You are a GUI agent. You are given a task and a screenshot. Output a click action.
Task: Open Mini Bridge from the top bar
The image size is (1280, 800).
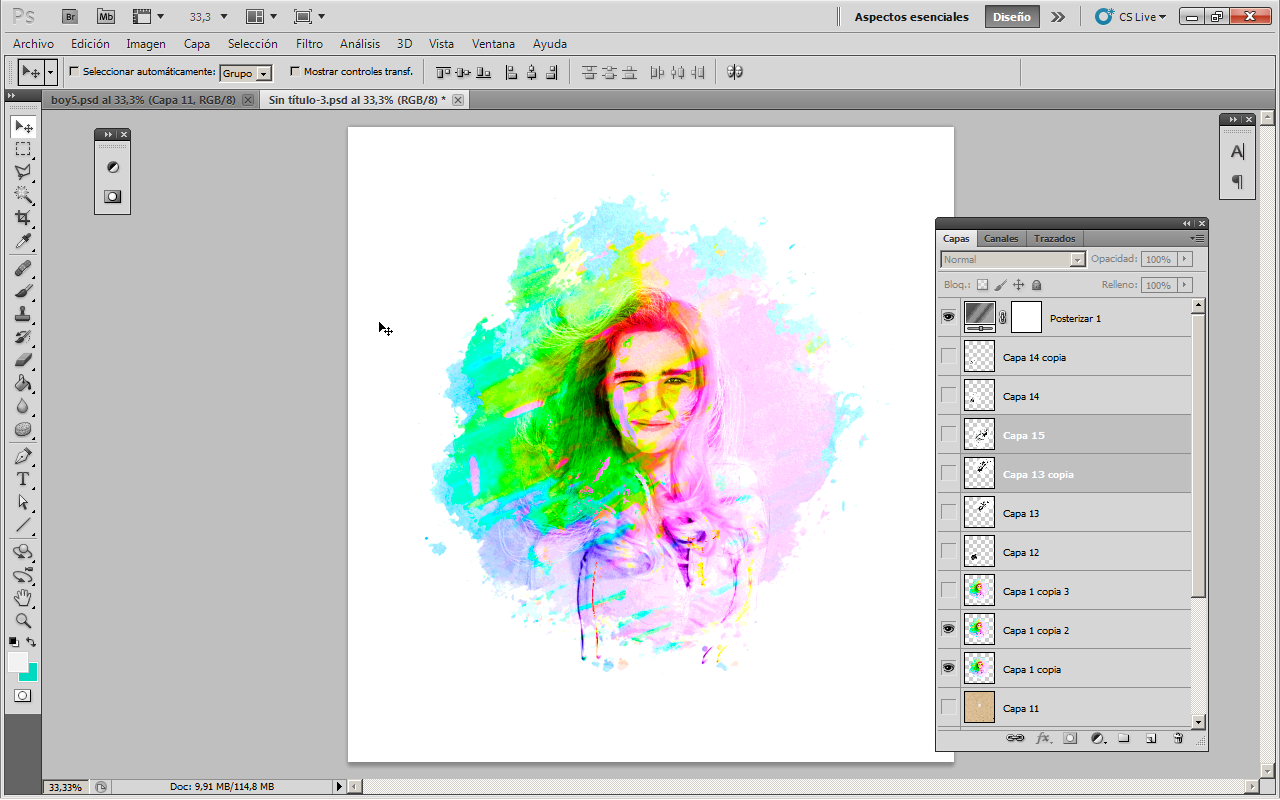105,16
